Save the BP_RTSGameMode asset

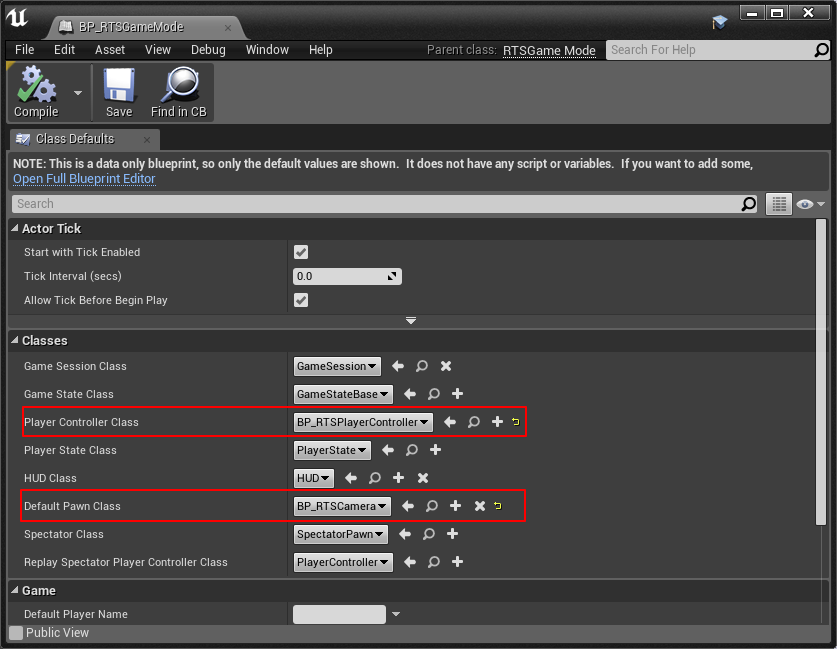coord(119,92)
